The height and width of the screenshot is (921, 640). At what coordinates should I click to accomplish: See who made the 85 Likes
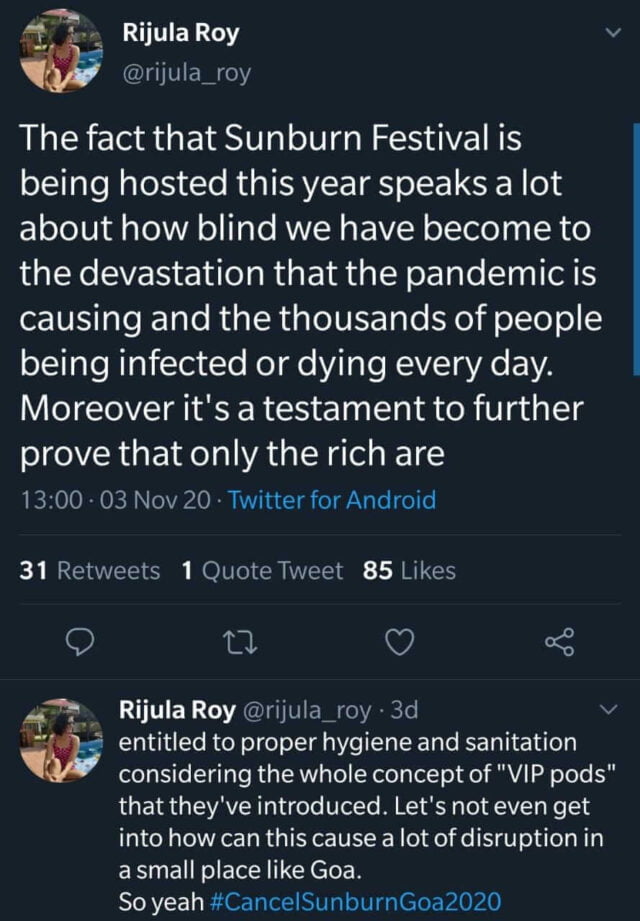[x=410, y=571]
